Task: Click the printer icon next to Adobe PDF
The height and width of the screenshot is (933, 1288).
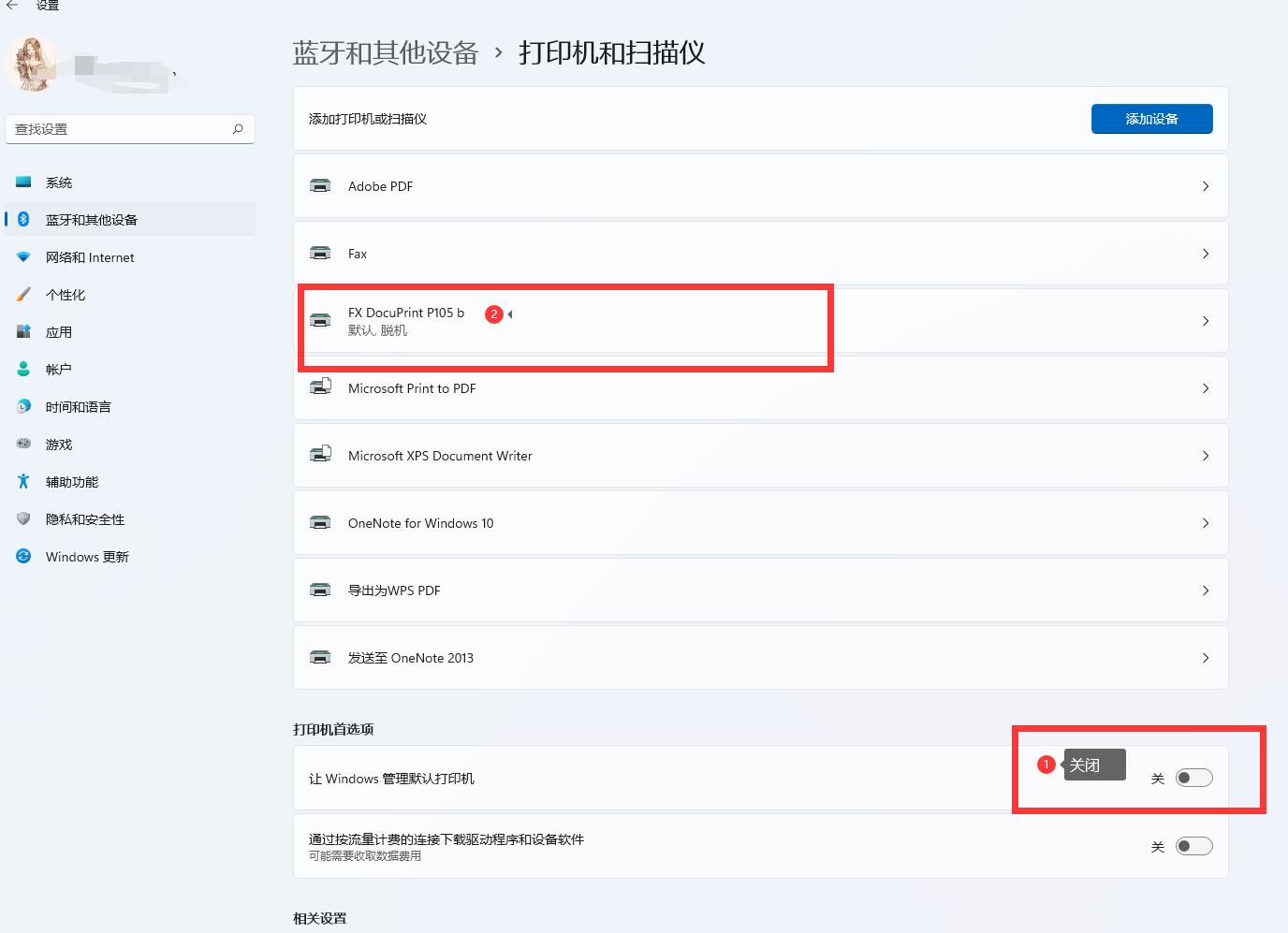Action: pyautogui.click(x=320, y=185)
